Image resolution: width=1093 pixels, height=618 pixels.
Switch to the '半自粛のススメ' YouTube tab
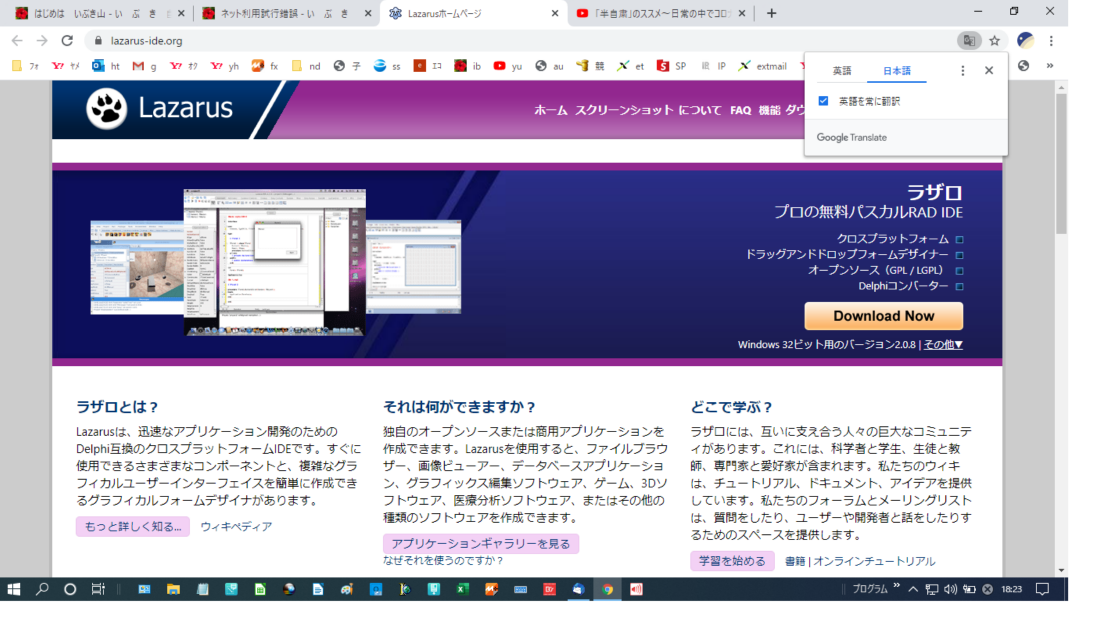[x=661, y=13]
